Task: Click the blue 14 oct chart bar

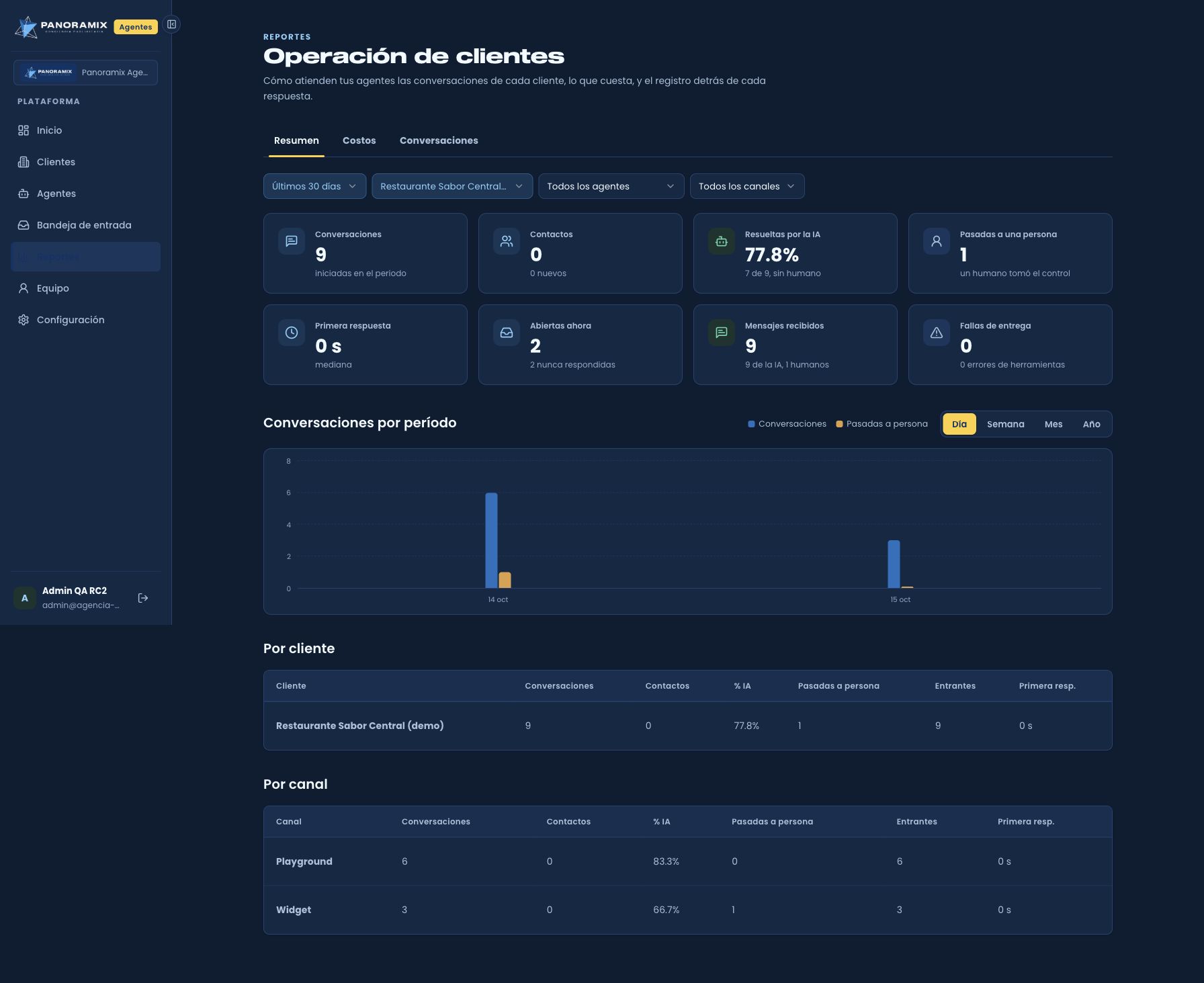Action: [x=491, y=540]
